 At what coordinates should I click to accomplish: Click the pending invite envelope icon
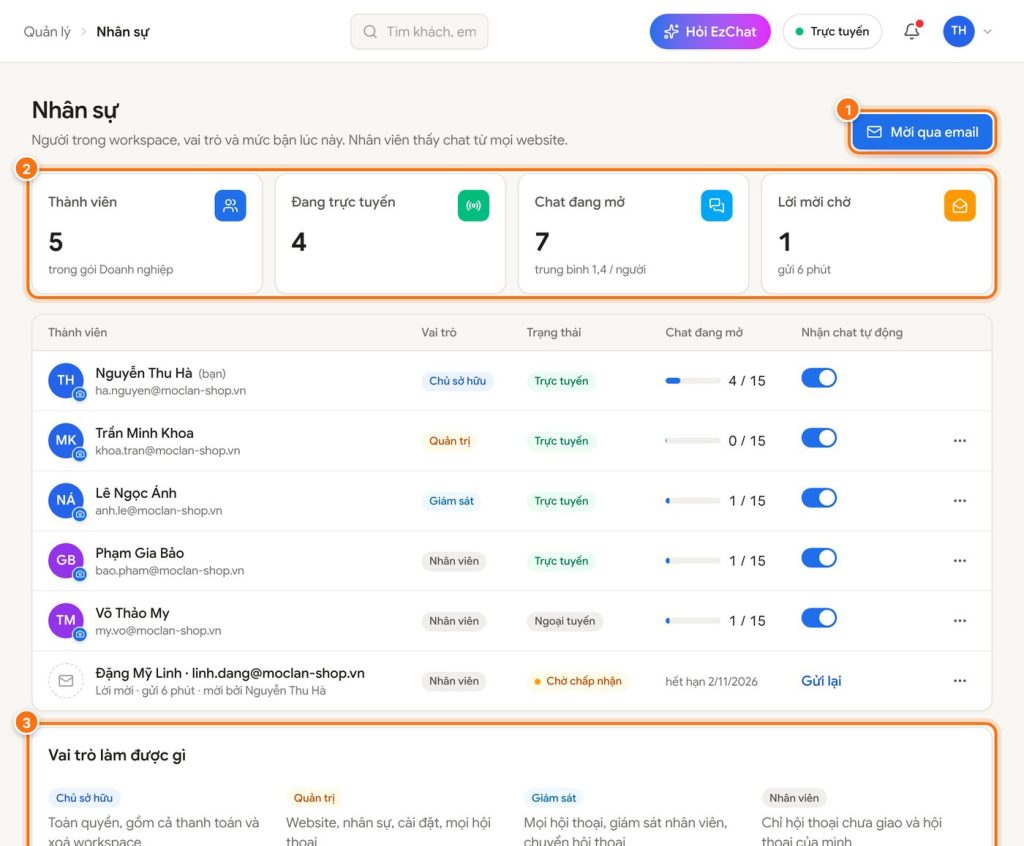click(66, 681)
